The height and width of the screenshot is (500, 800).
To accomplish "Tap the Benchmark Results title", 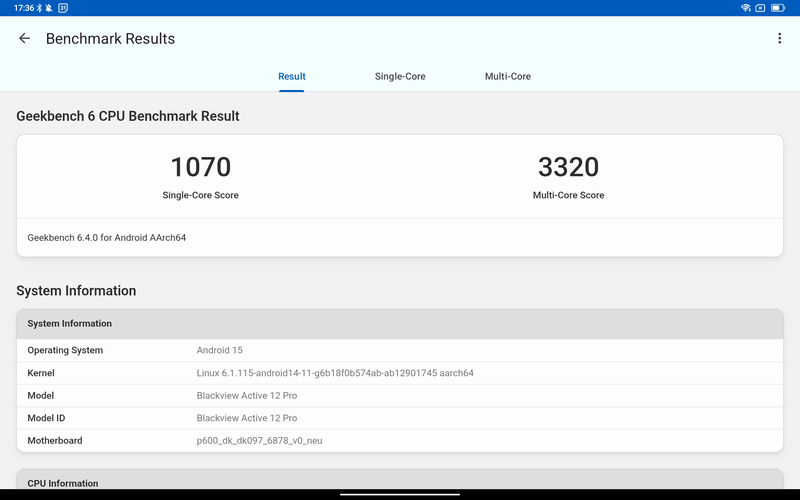I will (110, 39).
